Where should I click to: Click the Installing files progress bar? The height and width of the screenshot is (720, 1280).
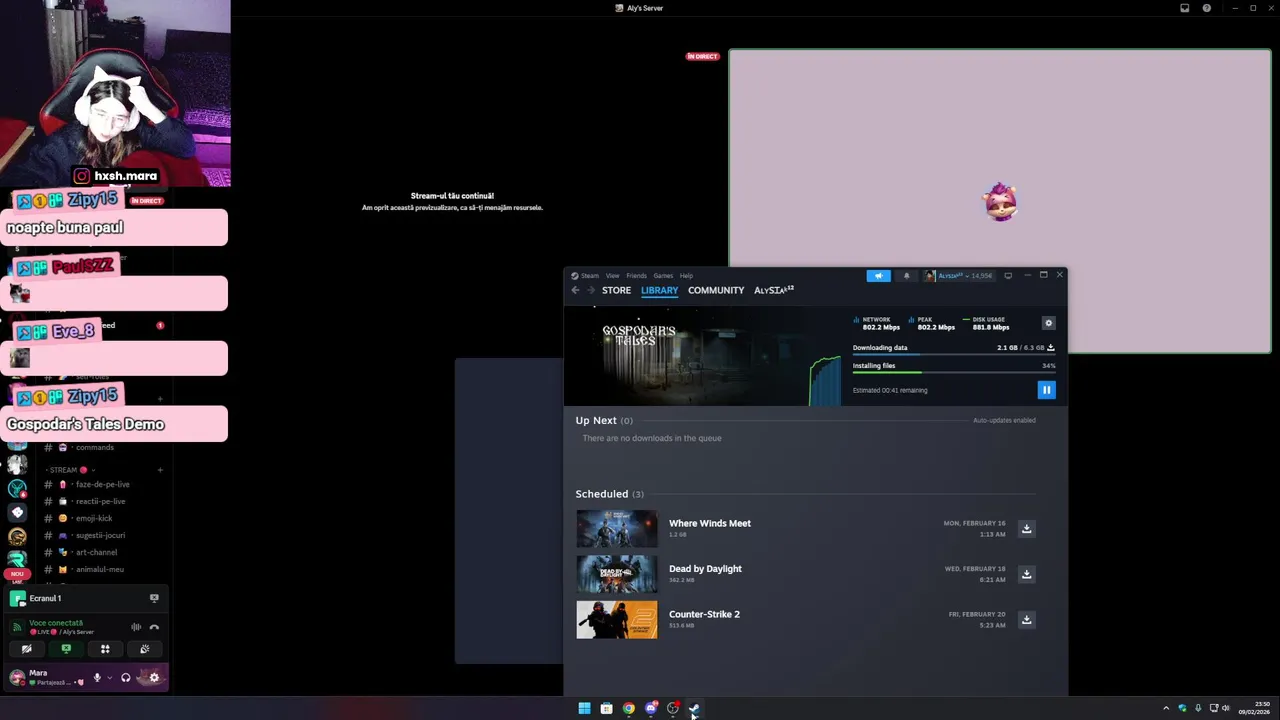click(954, 373)
